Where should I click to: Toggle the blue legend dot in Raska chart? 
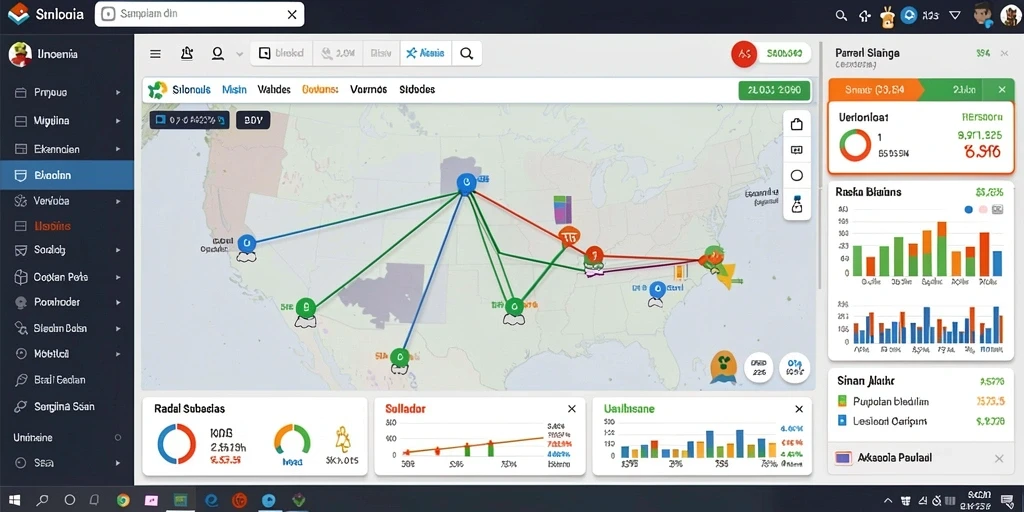click(x=968, y=210)
